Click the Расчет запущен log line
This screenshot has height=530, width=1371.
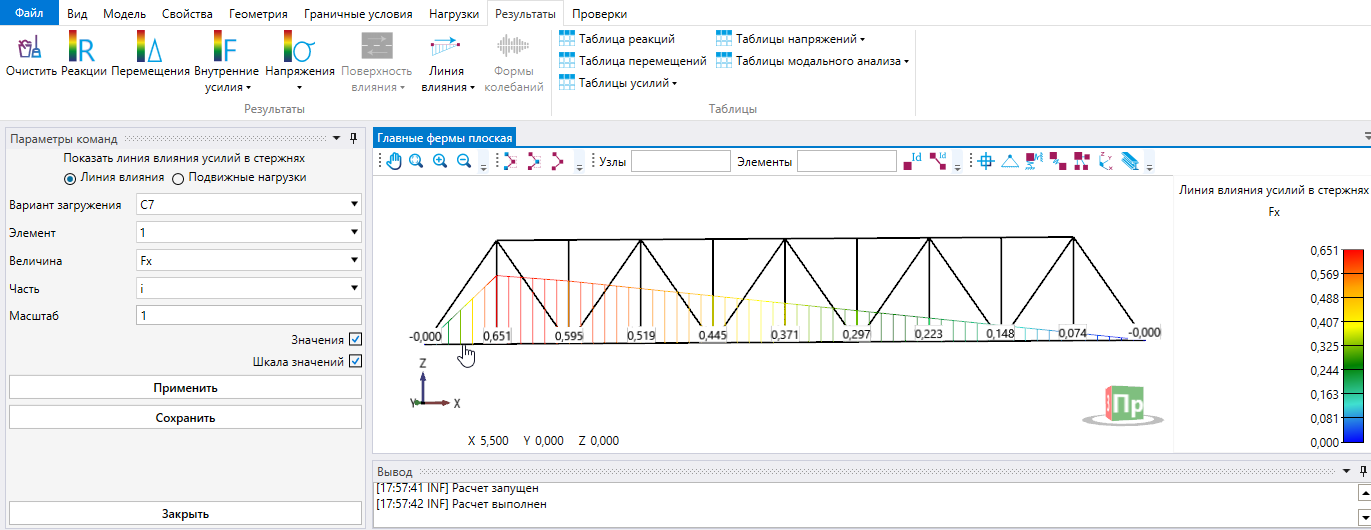[459, 488]
